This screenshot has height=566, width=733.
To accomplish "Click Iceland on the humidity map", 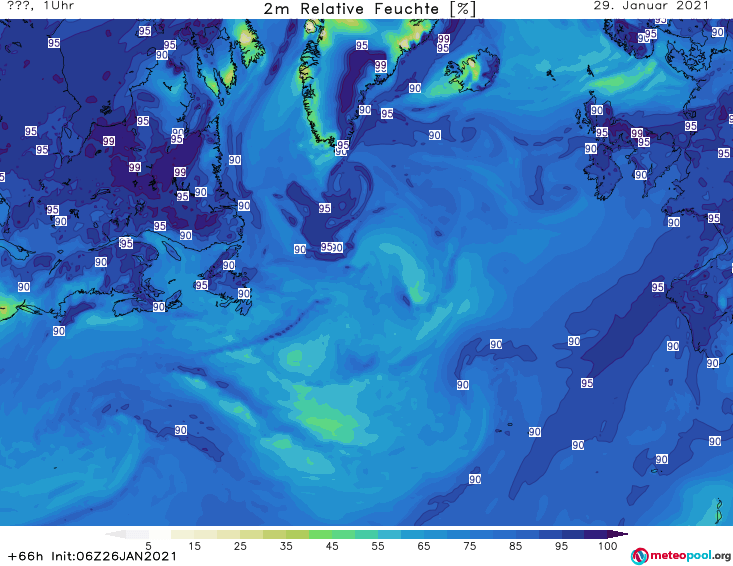I will pos(471,71).
